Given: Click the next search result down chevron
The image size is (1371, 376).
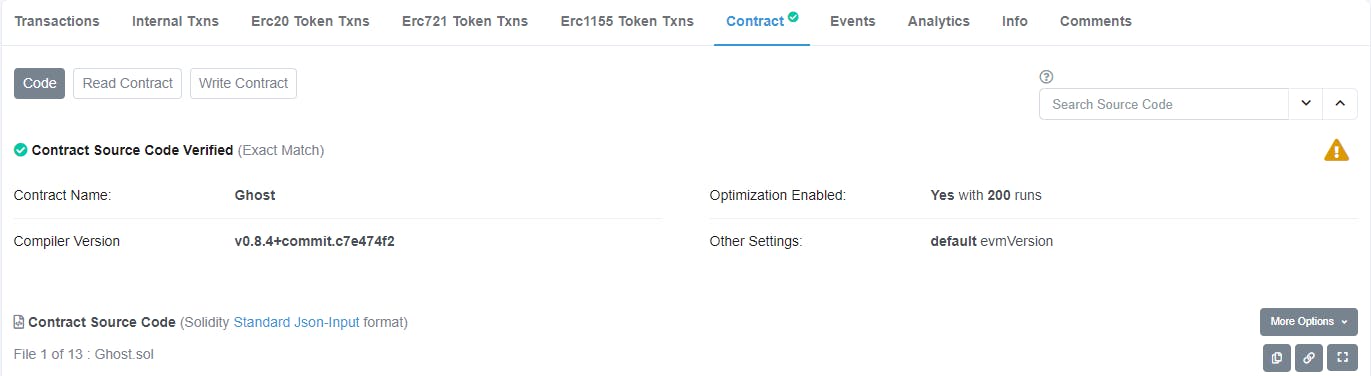Looking at the screenshot, I should pos(1305,104).
